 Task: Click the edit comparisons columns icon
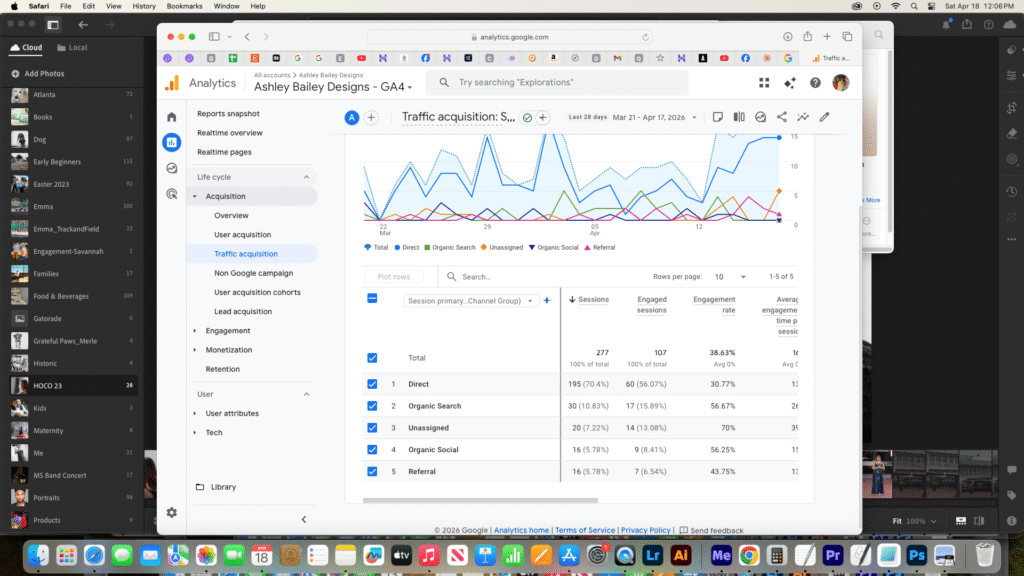[x=739, y=117]
